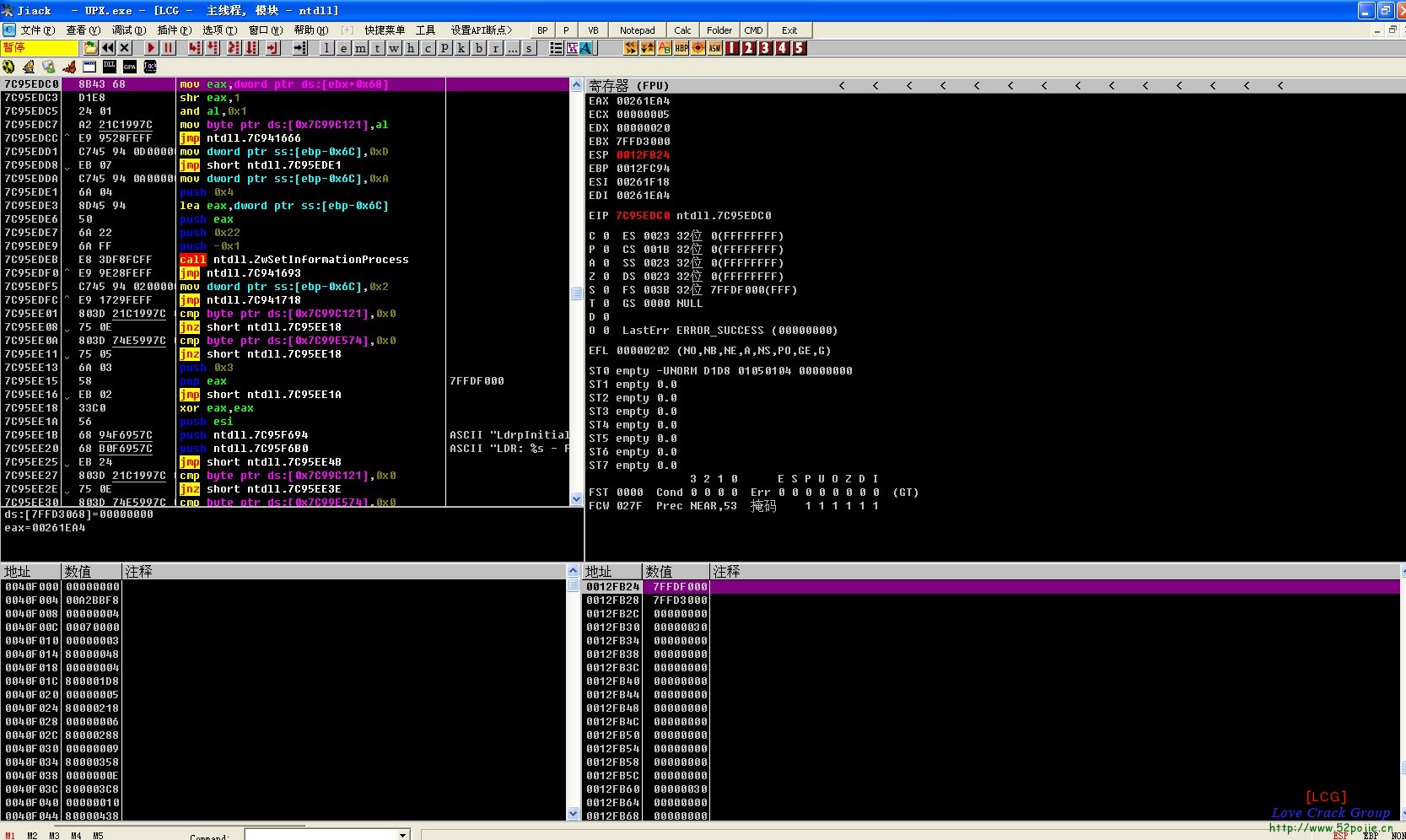Click the debugging options list icon
Screen dimensions: 1406x840
click(557, 48)
